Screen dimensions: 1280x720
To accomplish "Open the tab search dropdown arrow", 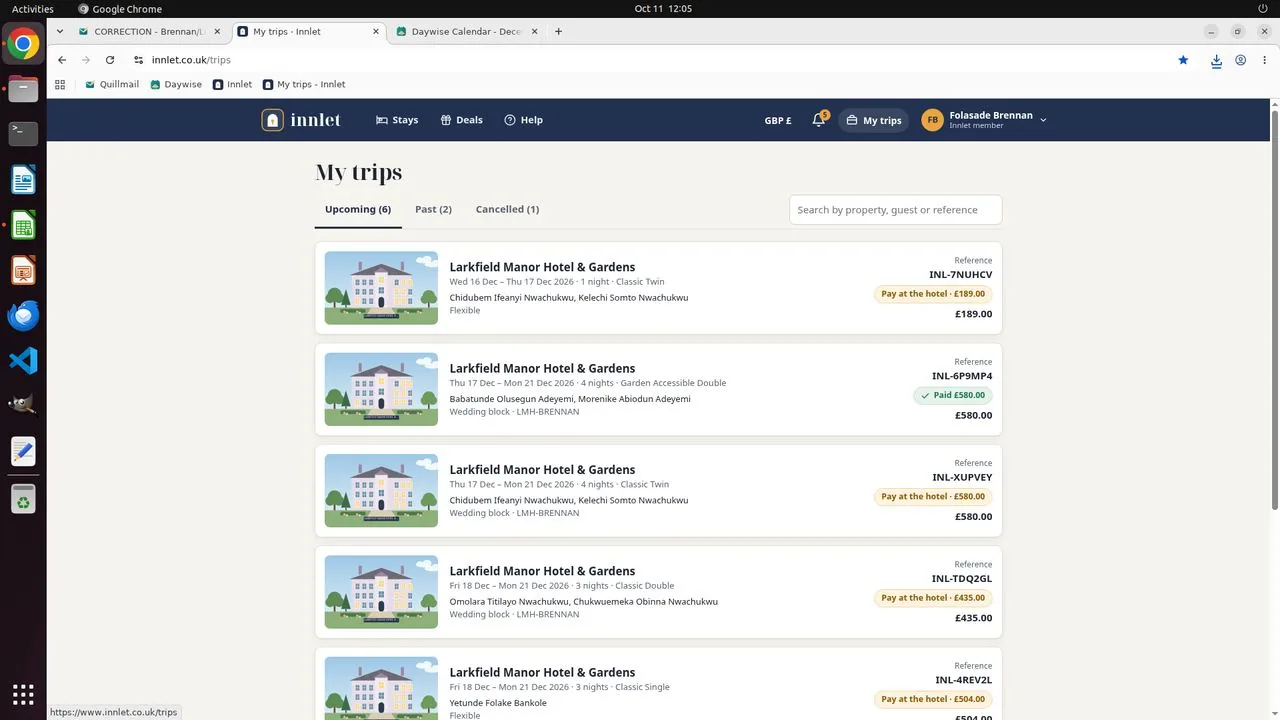I will click(x=61, y=31).
